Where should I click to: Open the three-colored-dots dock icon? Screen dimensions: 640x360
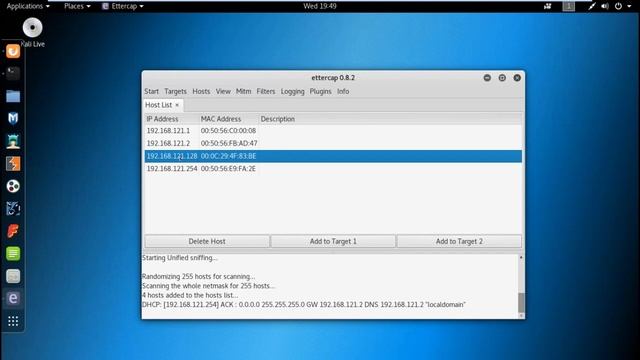[13, 186]
